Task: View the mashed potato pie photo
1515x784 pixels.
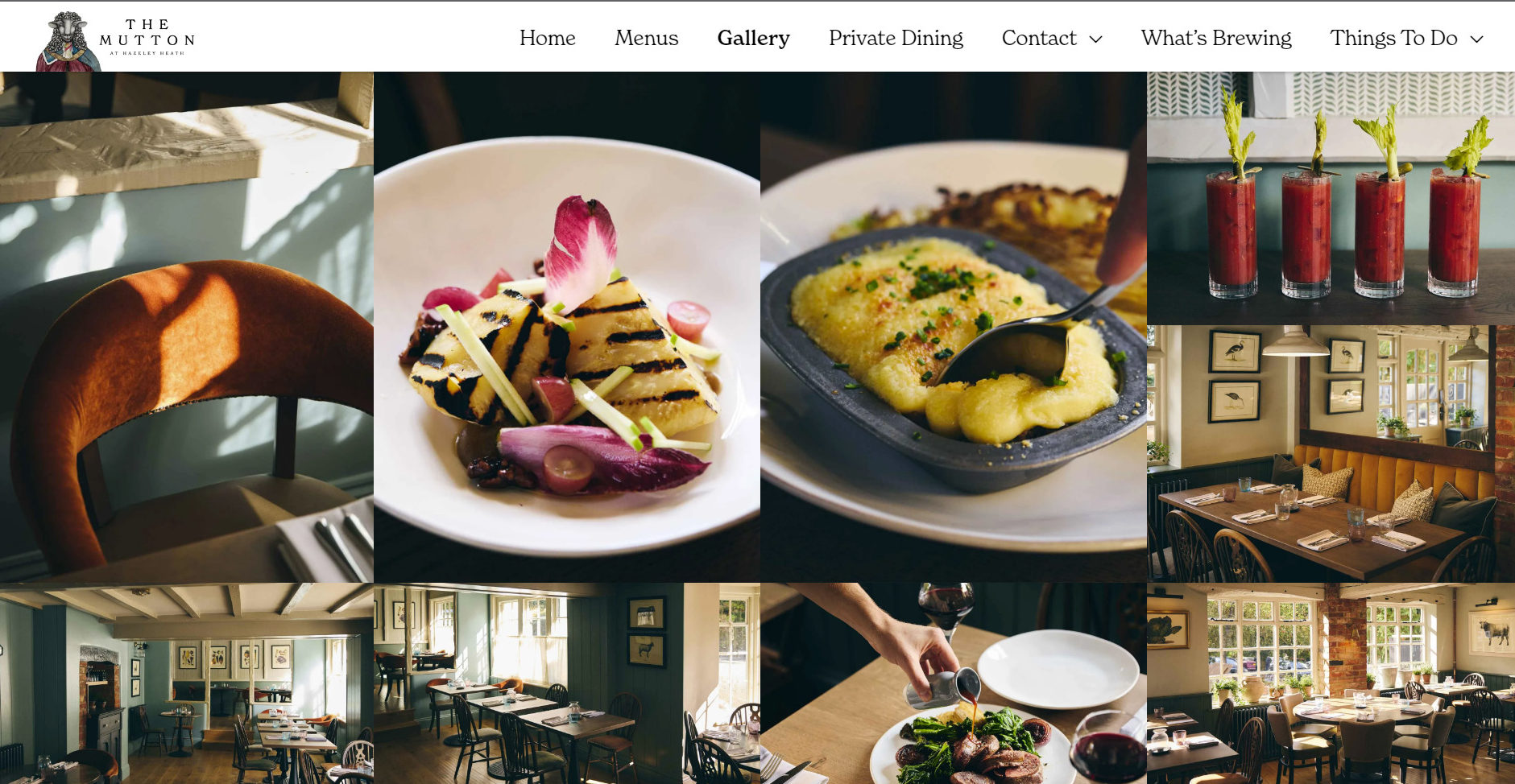Action: (x=953, y=327)
